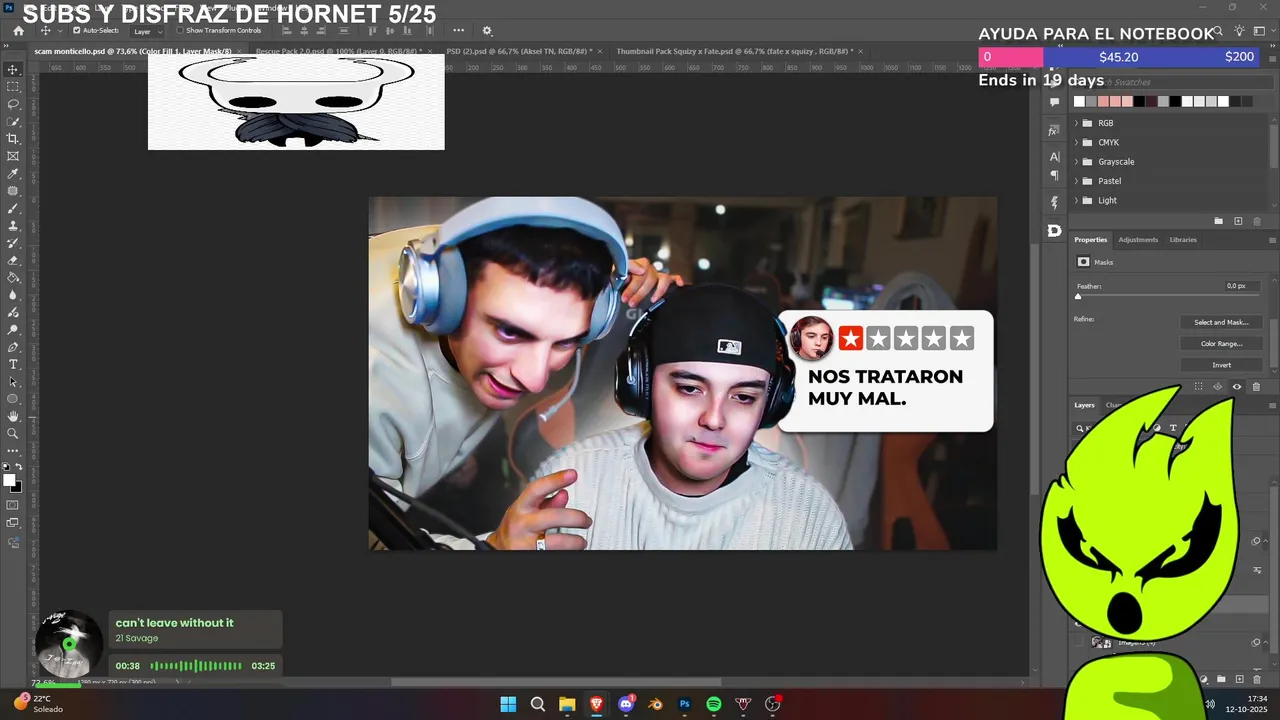Image resolution: width=1280 pixels, height=720 pixels.
Task: Expand the Grayscale swatch folder
Action: (x=1076, y=162)
